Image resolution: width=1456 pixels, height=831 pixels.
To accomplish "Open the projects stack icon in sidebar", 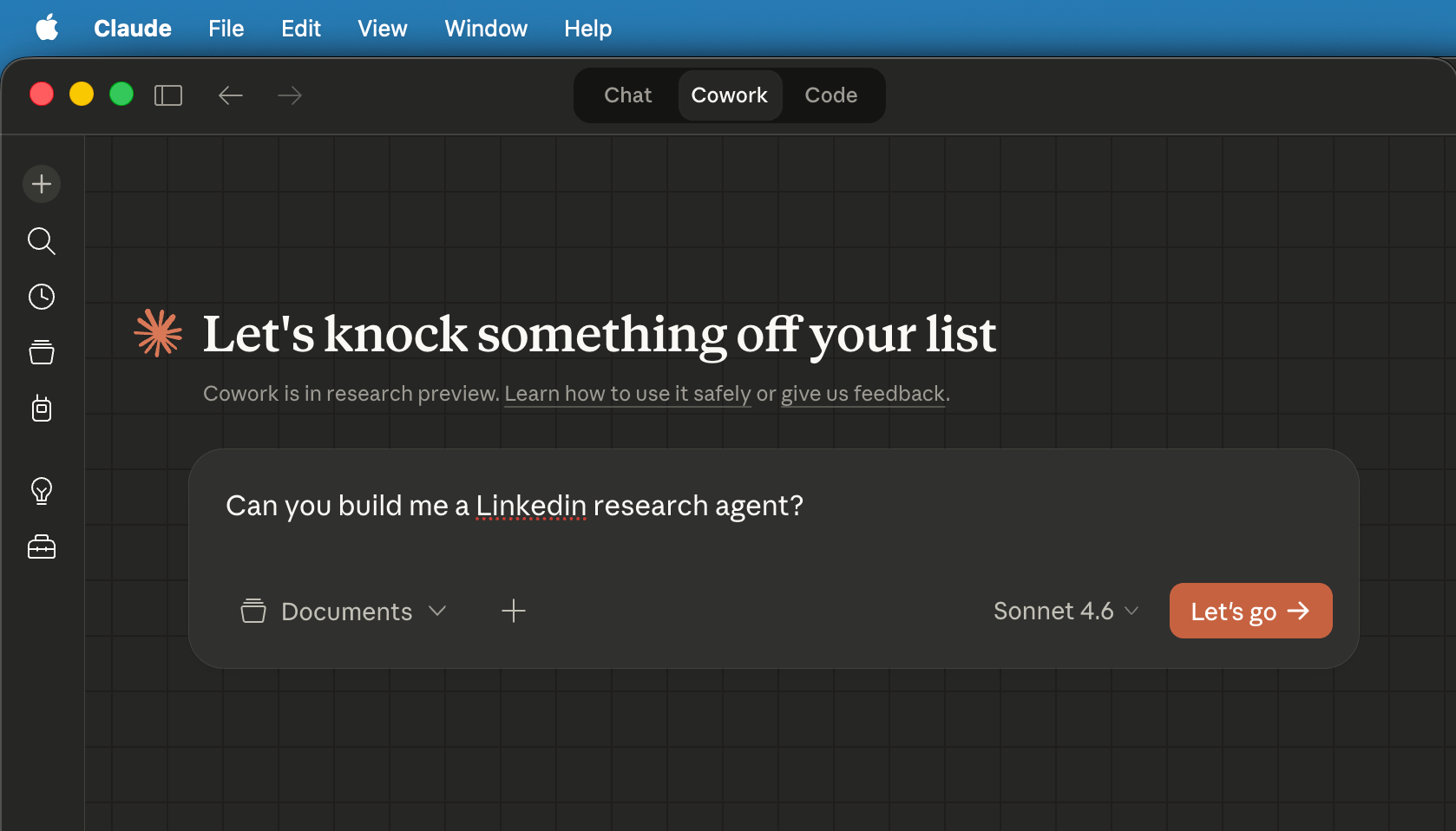I will click(x=42, y=352).
